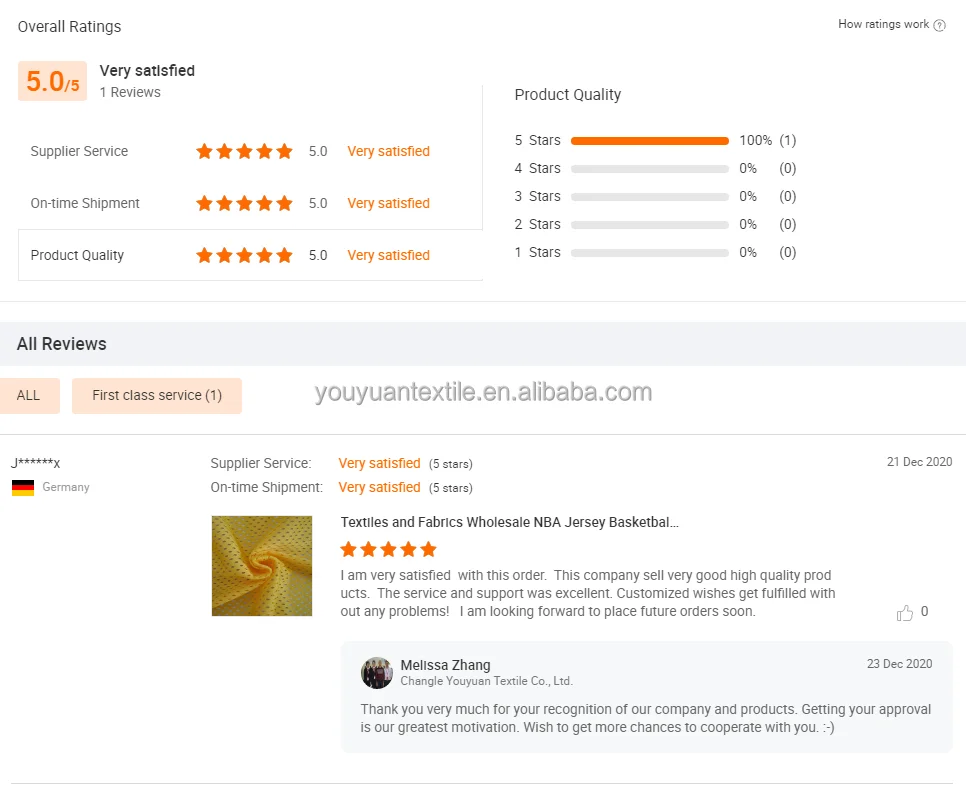Image resolution: width=966 pixels, height=785 pixels.
Task: Click the 5 Stars progress bar
Action: coord(649,141)
